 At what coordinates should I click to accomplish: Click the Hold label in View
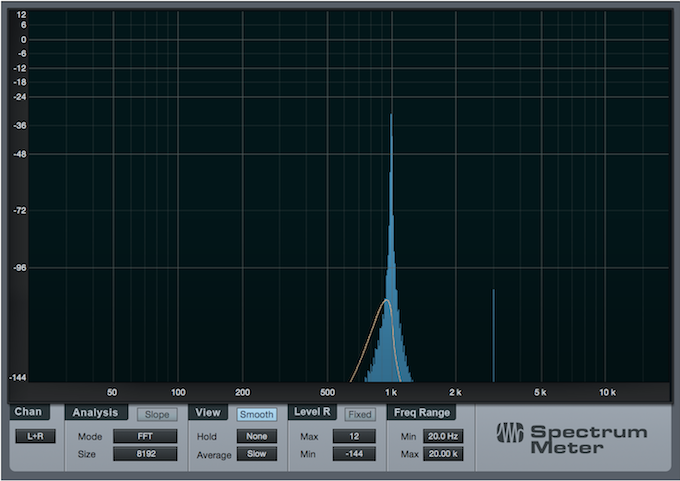206,436
